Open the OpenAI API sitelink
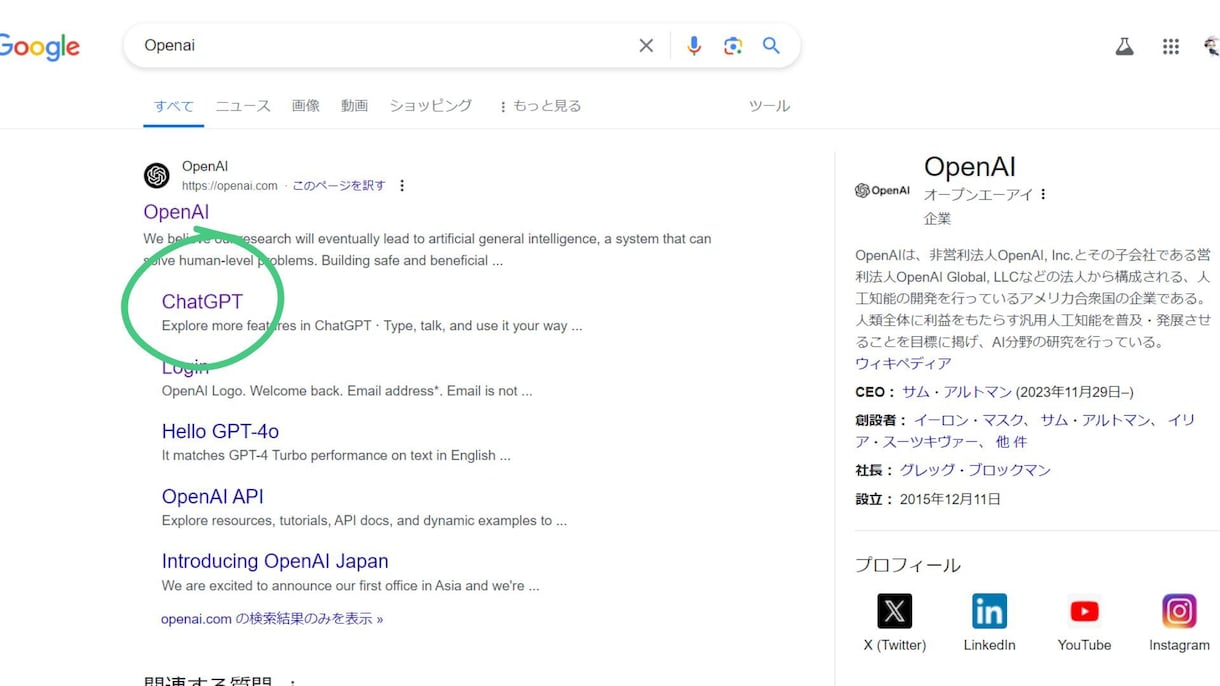Image resolution: width=1220 pixels, height=686 pixels. [x=213, y=496]
